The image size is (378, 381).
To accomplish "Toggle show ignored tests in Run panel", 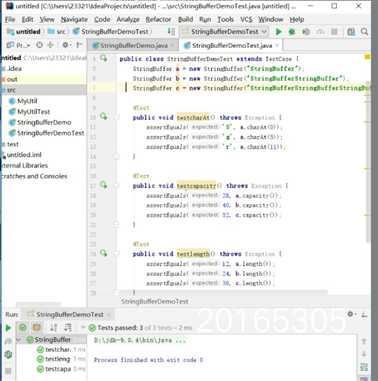I will tap(36, 328).
